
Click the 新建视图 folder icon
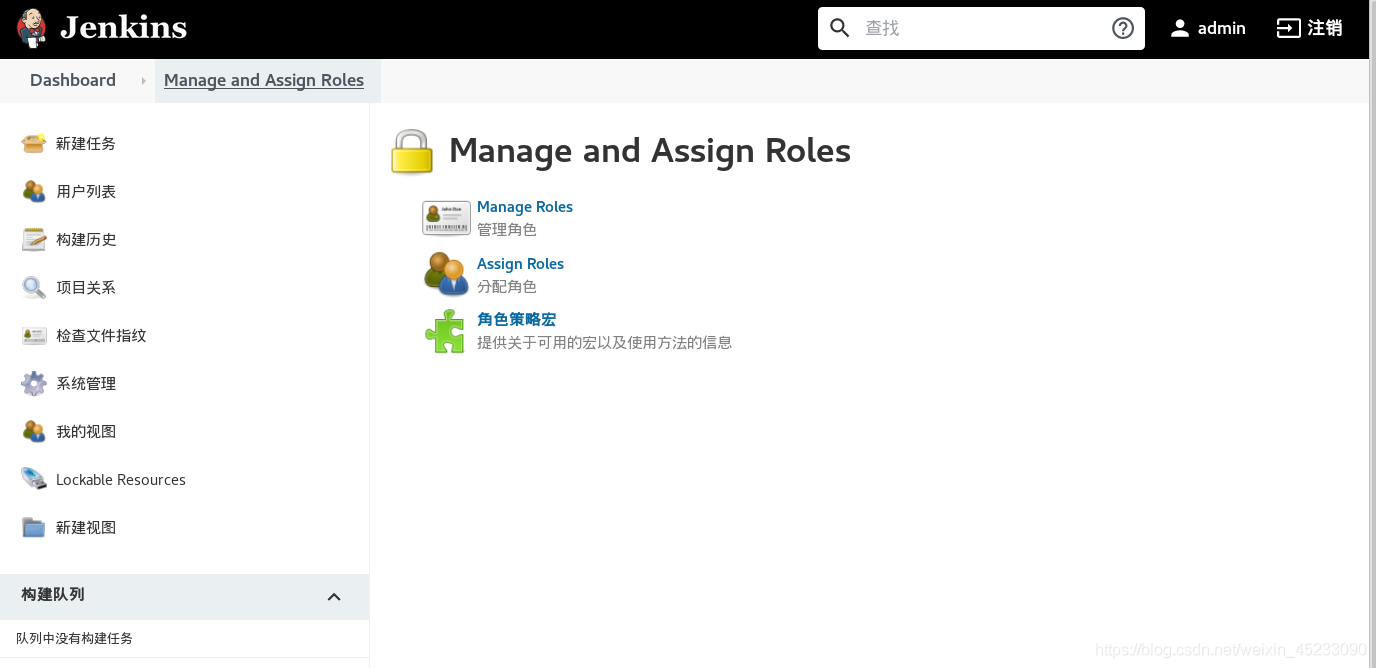coord(34,527)
